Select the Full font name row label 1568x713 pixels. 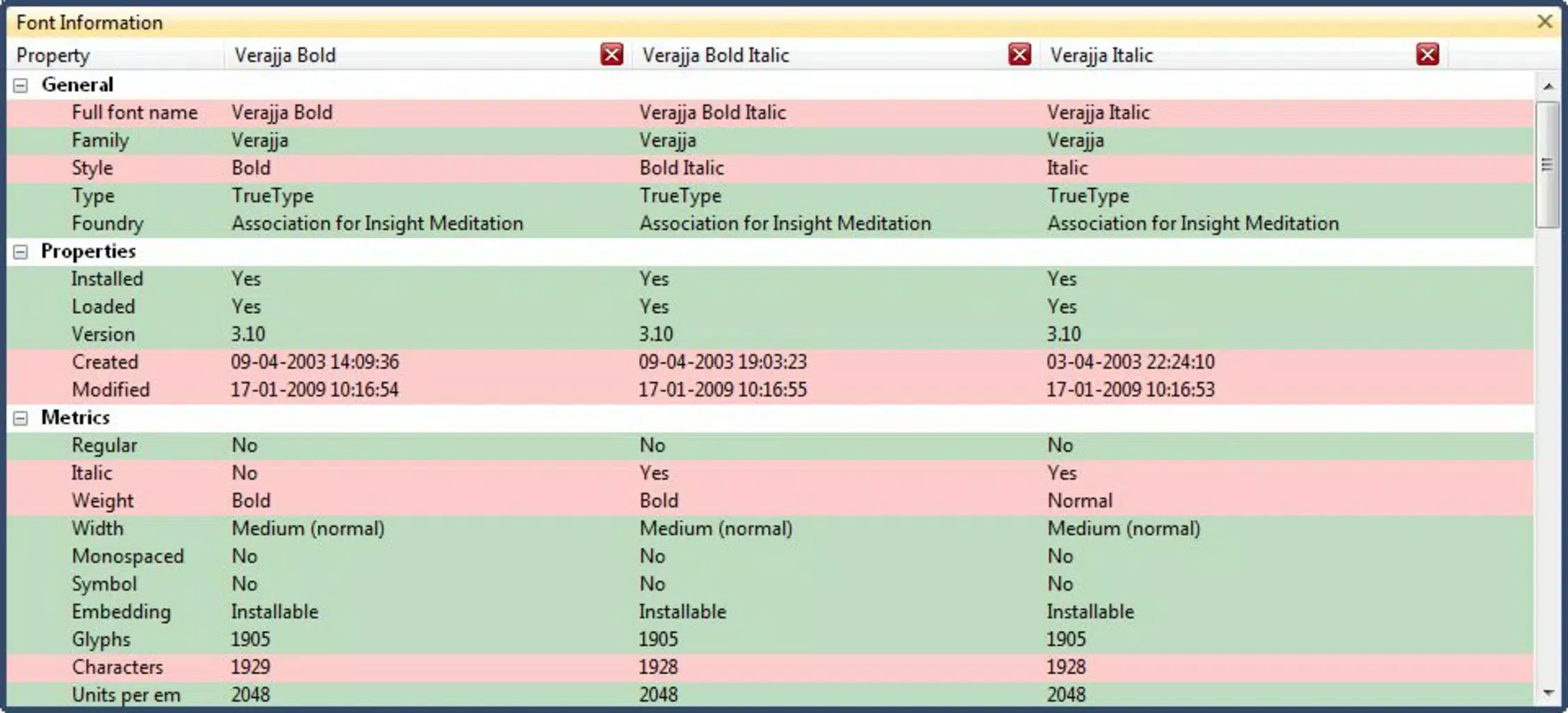[x=135, y=112]
